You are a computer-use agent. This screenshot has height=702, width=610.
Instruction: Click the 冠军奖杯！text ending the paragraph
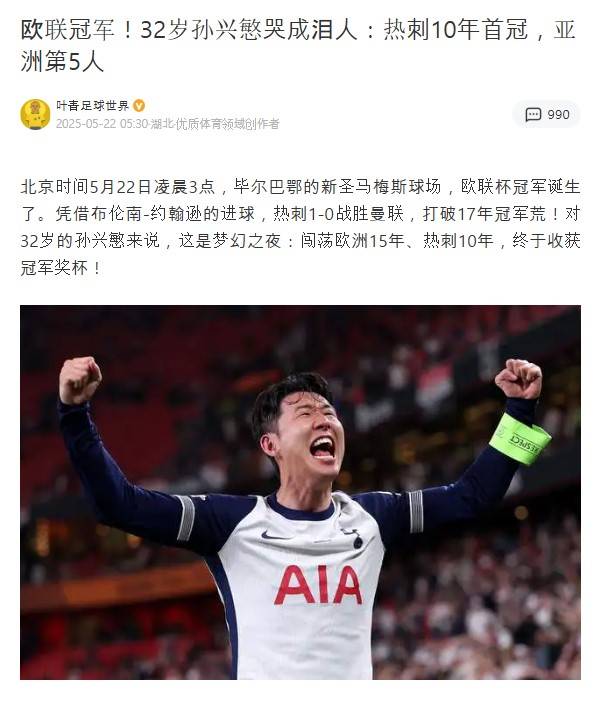click(62, 268)
